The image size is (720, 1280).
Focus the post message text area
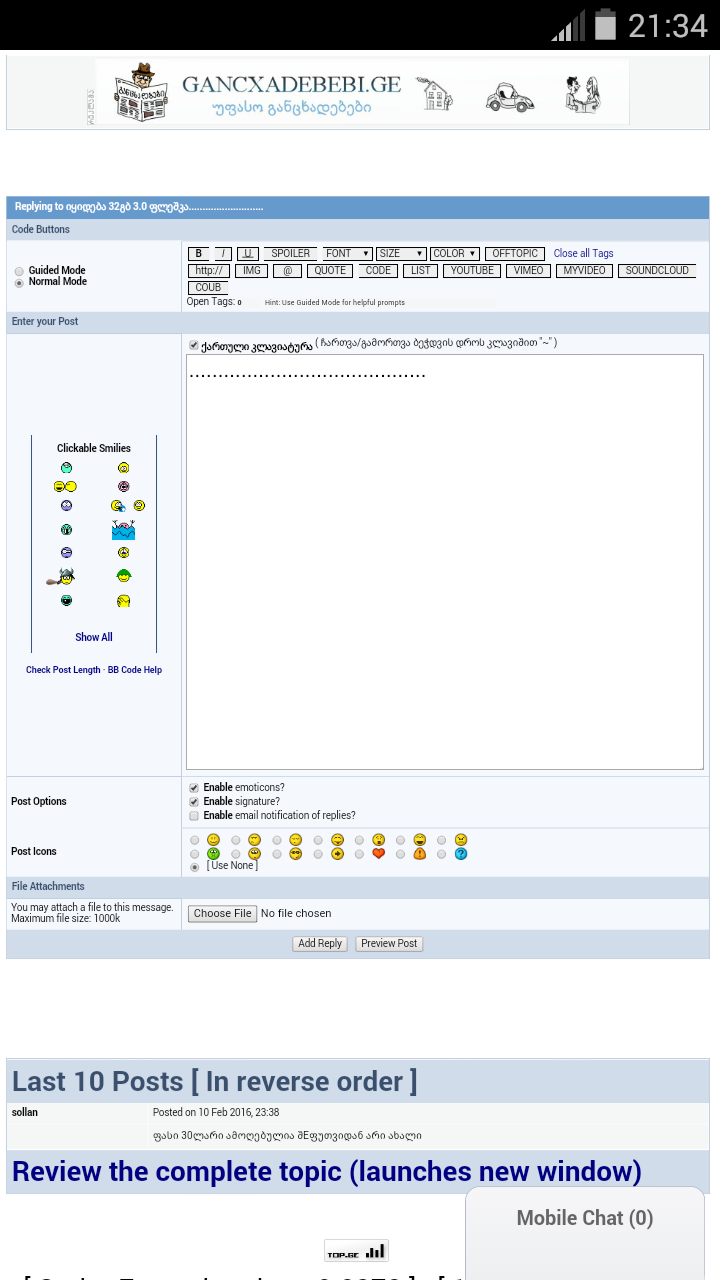(x=445, y=562)
